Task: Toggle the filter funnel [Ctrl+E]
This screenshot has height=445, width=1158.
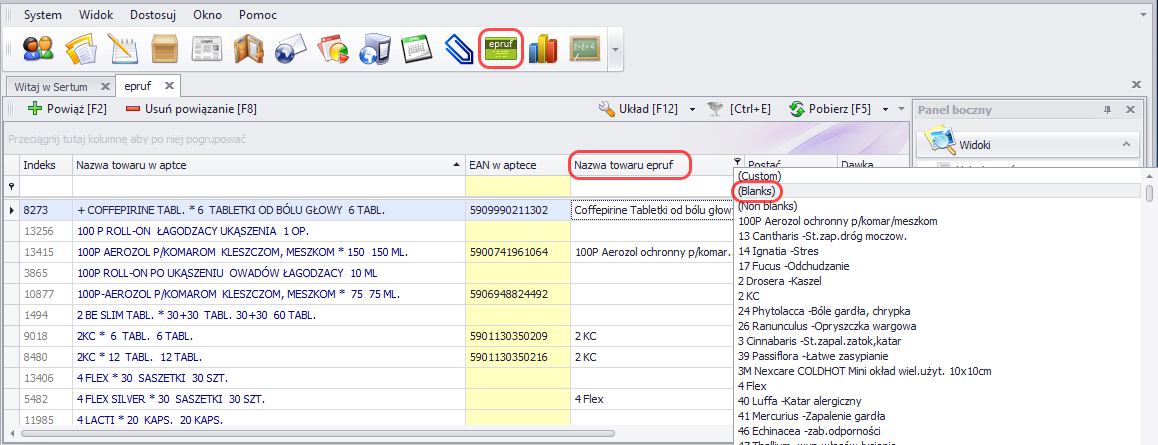Action: (716, 109)
